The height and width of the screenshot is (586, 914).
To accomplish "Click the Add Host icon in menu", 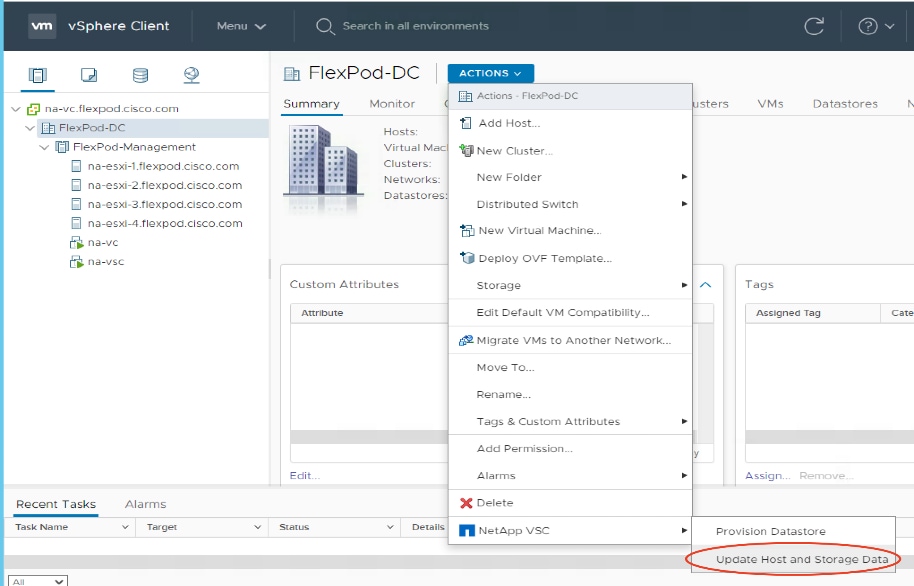I will [x=466, y=123].
